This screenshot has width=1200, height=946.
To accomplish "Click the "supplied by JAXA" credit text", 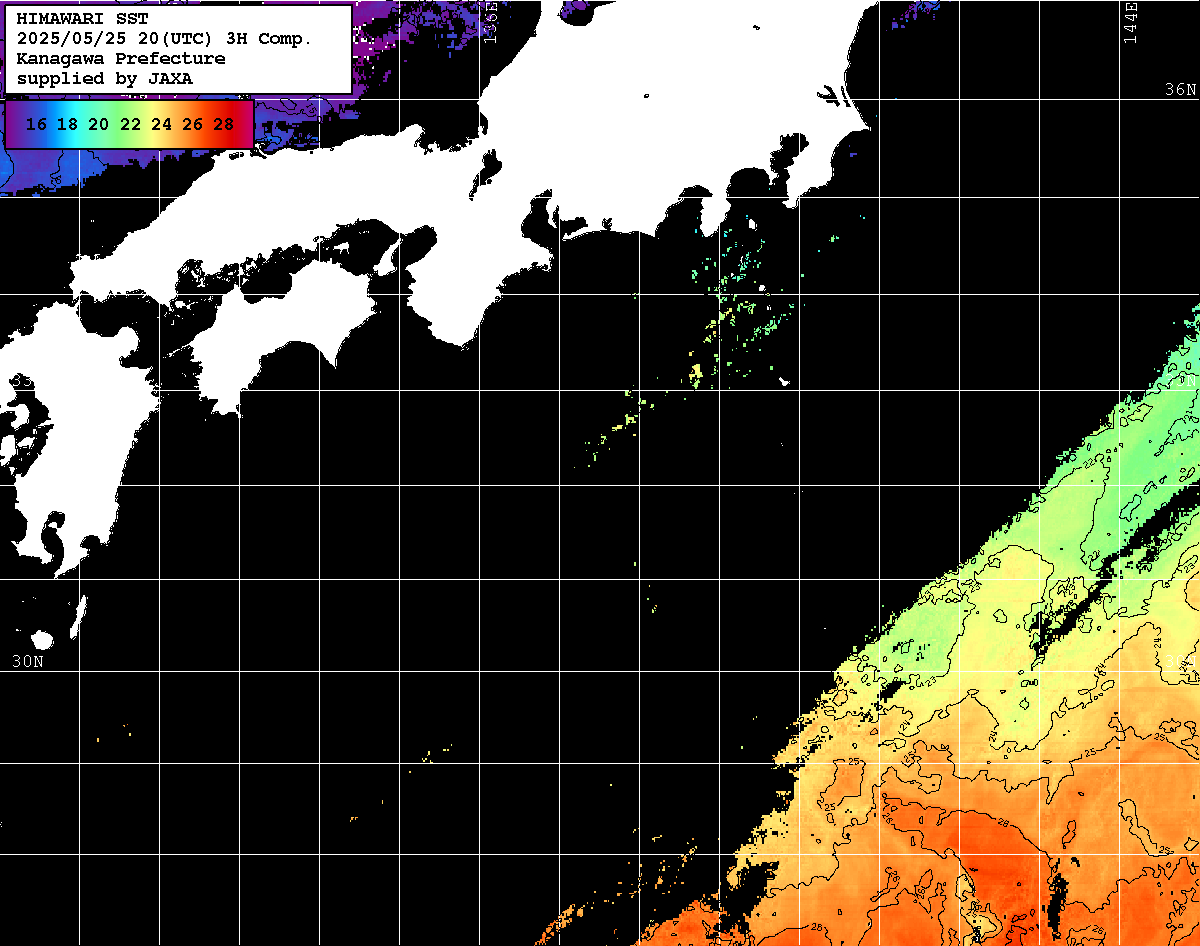I will pyautogui.click(x=105, y=78).
